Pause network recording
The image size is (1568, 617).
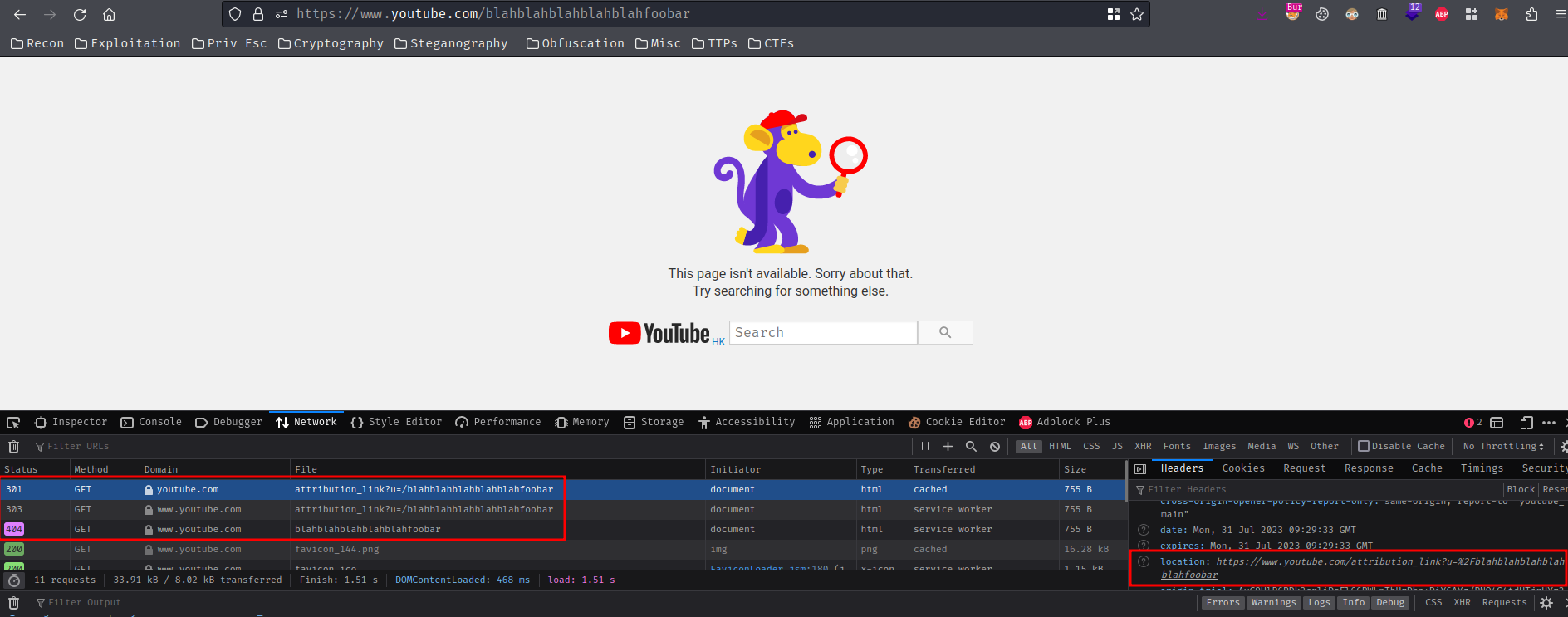924,447
